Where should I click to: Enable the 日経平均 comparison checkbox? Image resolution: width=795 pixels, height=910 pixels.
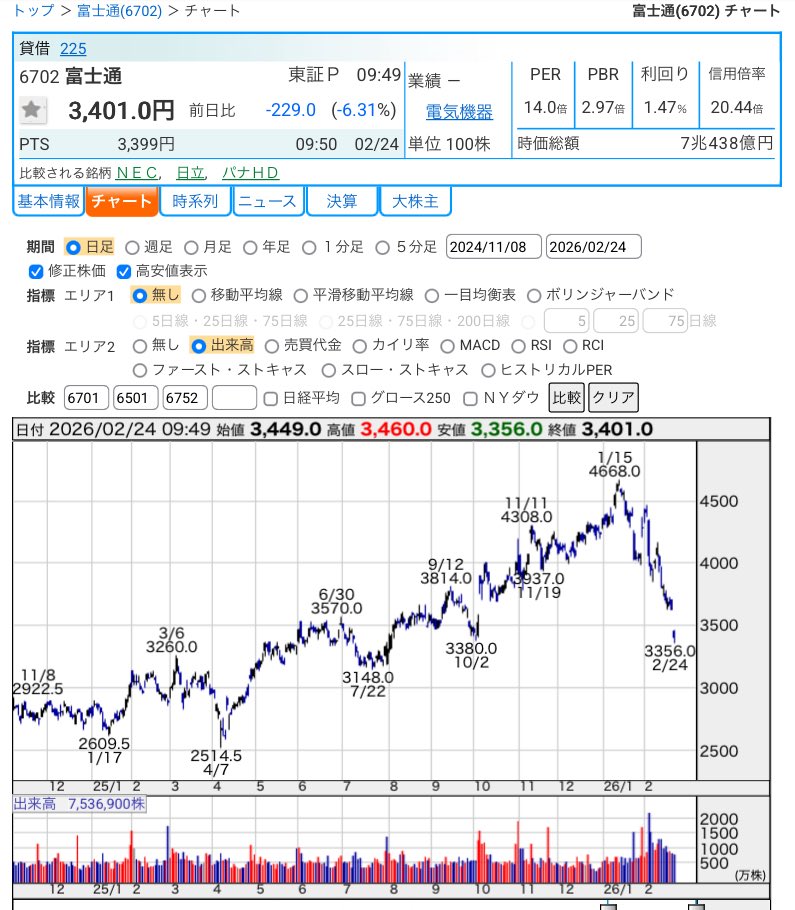(x=270, y=399)
